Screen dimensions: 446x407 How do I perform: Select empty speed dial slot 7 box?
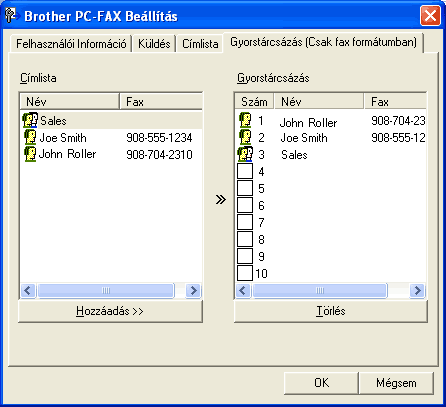245,222
